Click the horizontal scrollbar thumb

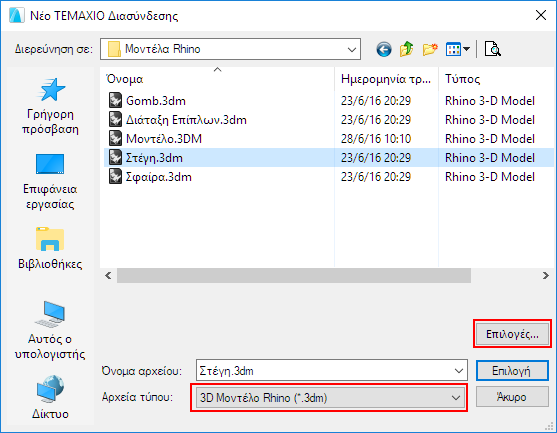[x=294, y=276]
